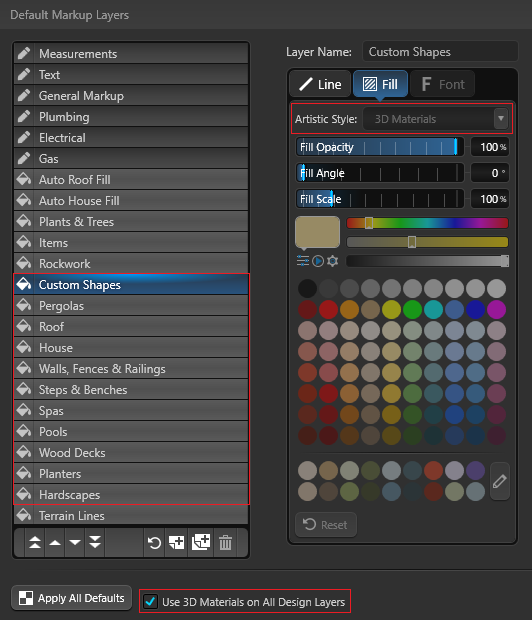Click the pencil icon beside custom swatches
The width and height of the screenshot is (532, 620).
(x=500, y=481)
